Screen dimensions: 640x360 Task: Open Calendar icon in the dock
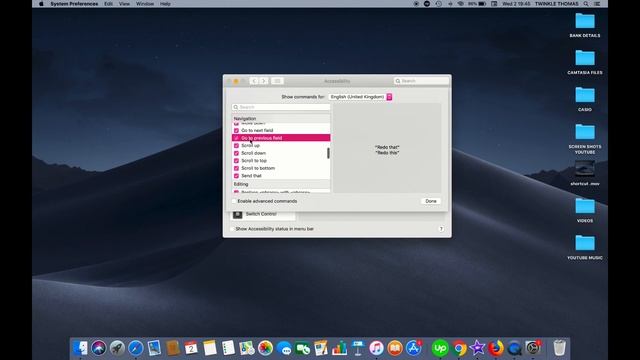(x=191, y=348)
